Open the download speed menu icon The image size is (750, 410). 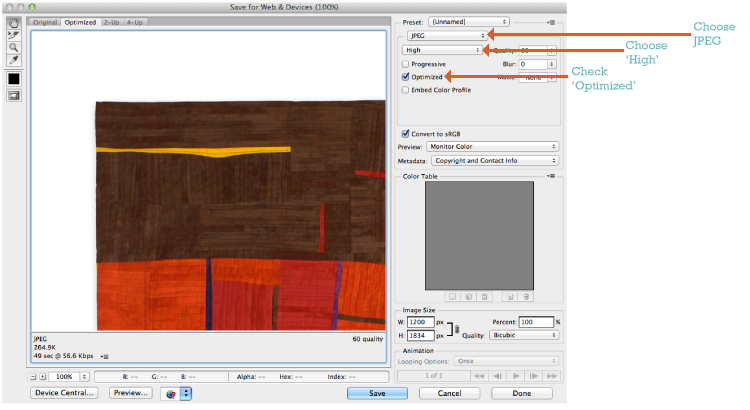[105, 356]
